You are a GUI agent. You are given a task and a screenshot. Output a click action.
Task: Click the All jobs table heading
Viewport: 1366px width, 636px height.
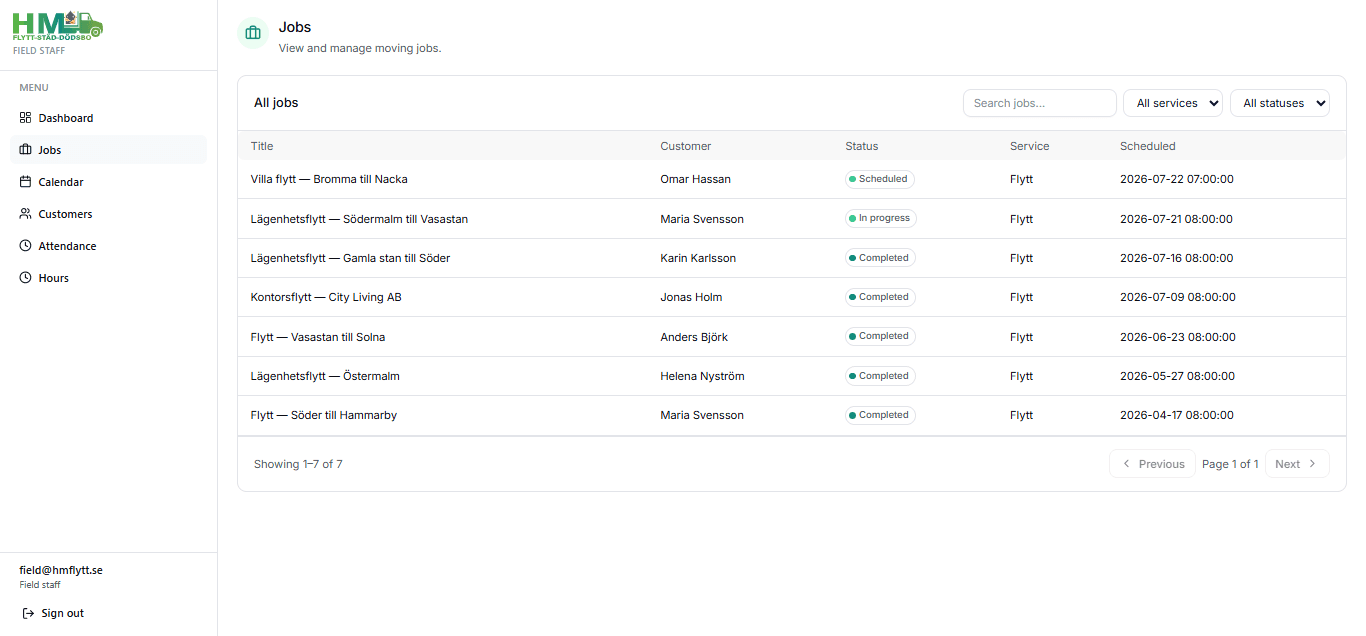click(x=276, y=103)
